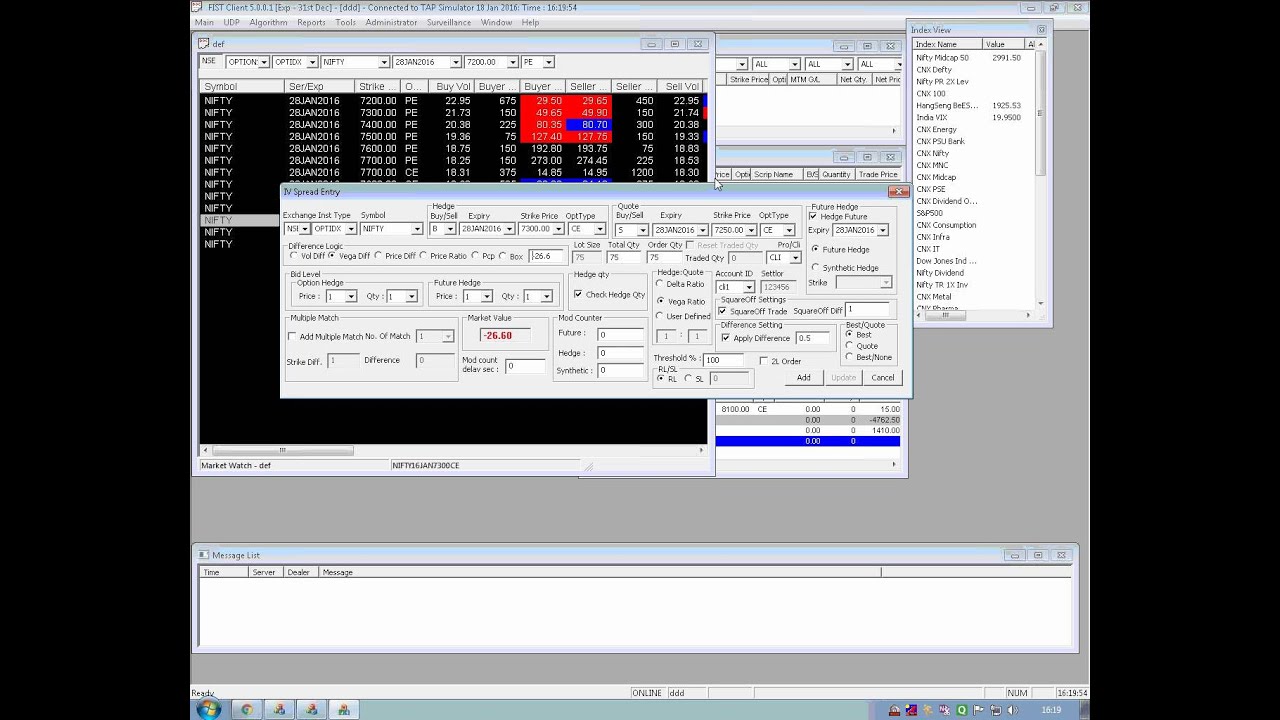Toggle the SquareOff Trade checkbox
This screenshot has height=720, width=1280.
tap(722, 311)
